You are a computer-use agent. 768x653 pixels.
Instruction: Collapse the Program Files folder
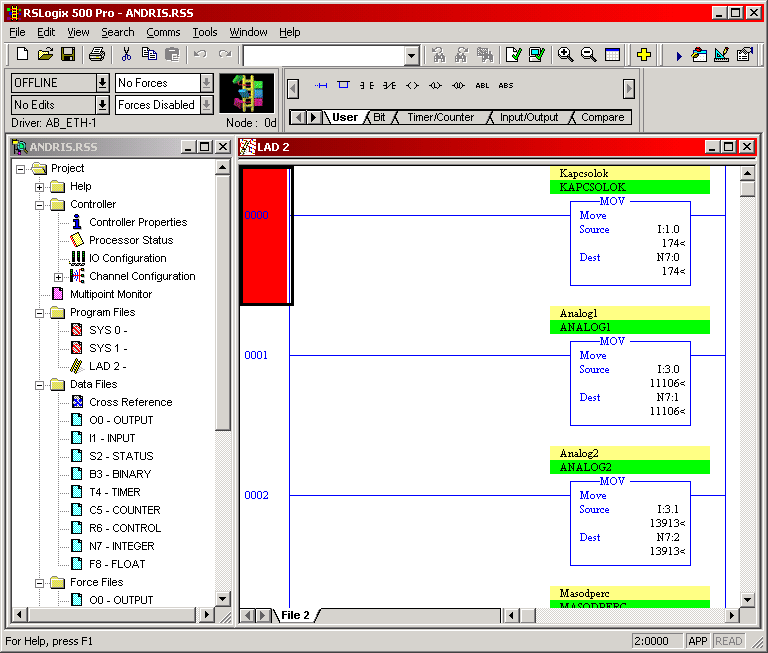(39, 314)
